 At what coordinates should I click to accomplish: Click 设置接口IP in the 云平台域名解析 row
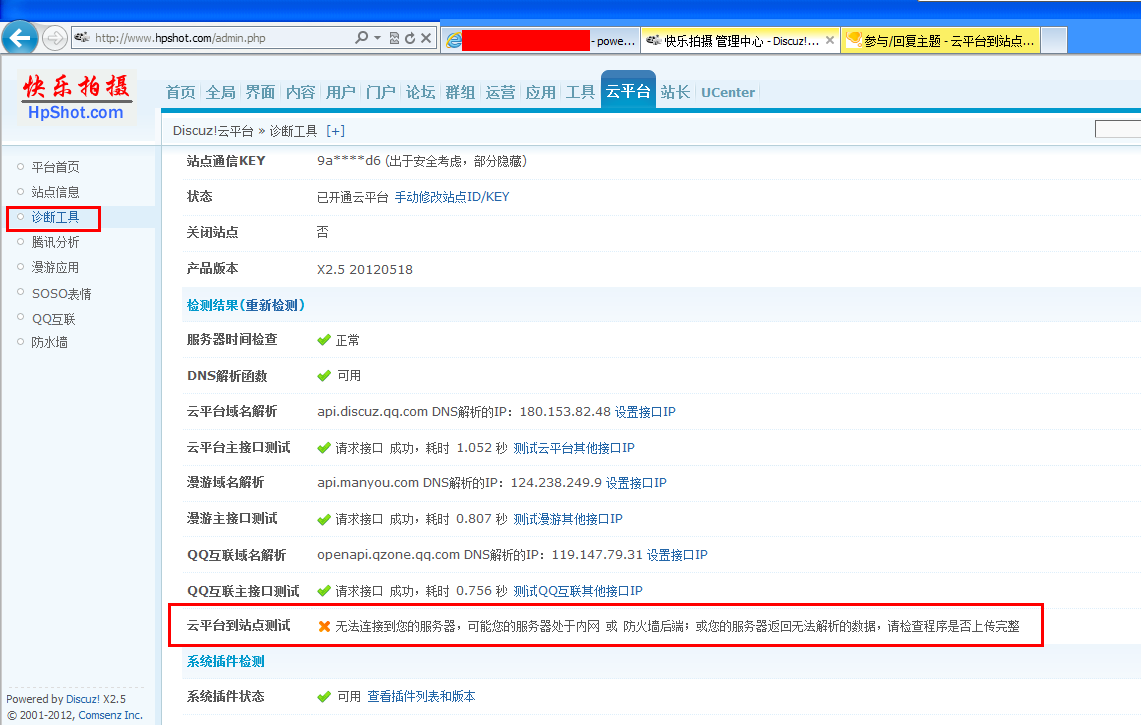[645, 412]
